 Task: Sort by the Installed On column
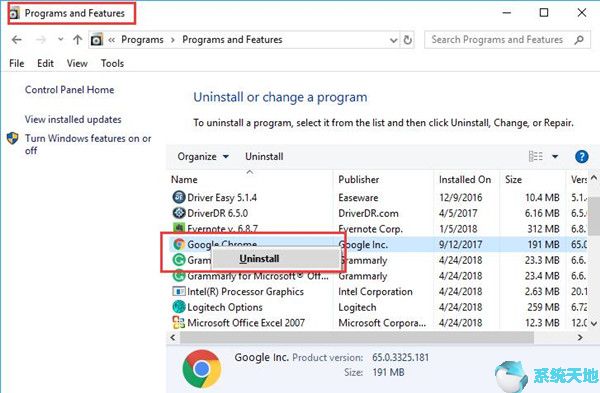tap(465, 179)
